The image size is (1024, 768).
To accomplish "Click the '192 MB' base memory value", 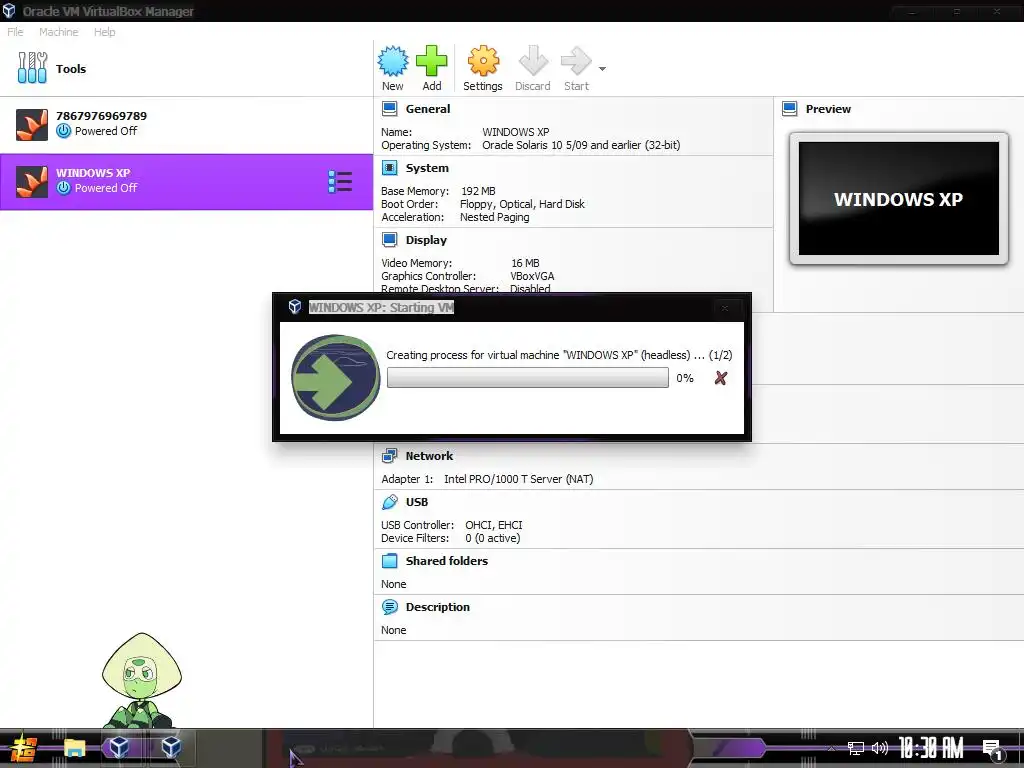I will pos(478,191).
